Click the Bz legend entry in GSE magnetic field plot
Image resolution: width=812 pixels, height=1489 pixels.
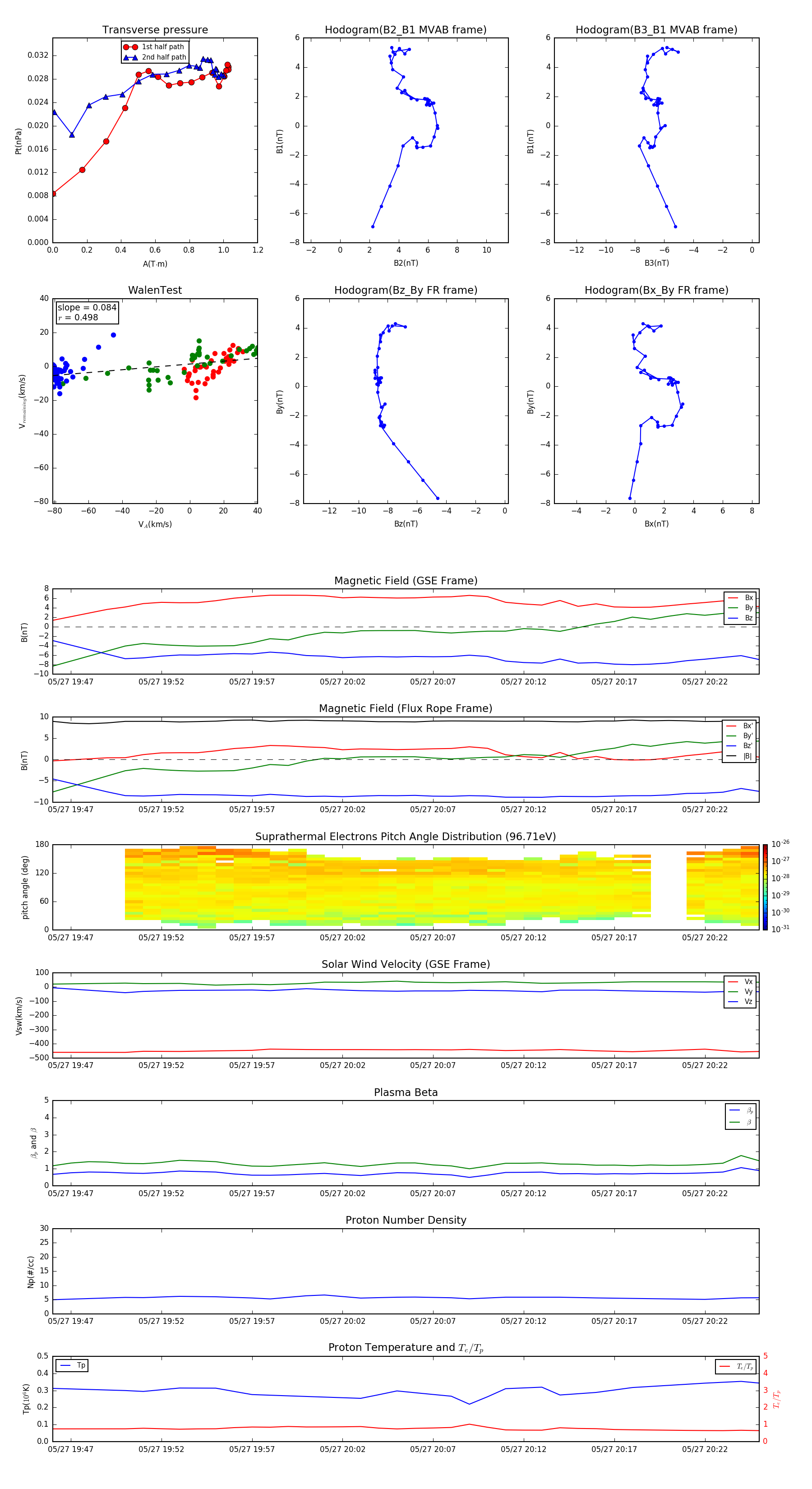[x=740, y=618]
